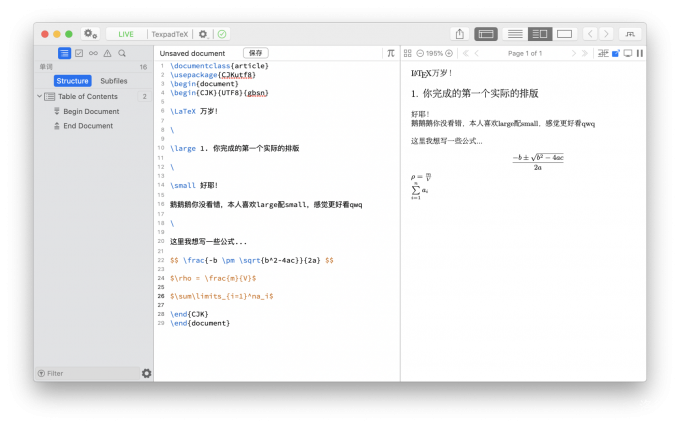
Task: Select the outline sidebar tab icon
Action: [x=64, y=53]
